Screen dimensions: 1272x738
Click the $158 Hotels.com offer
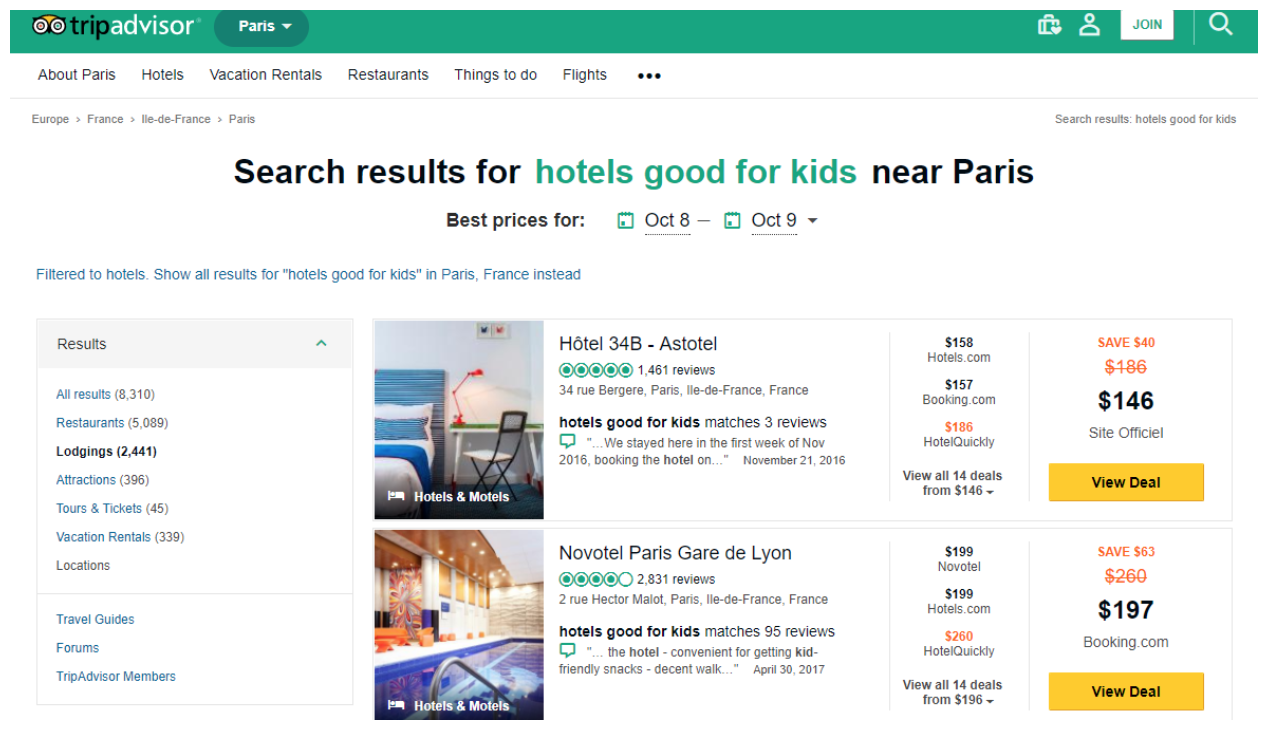959,350
